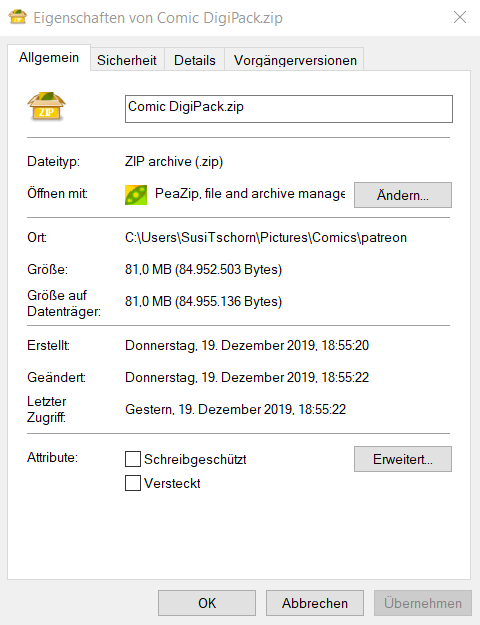Select the Vorgängerversionen tab
This screenshot has width=480, height=625.
coord(295,60)
